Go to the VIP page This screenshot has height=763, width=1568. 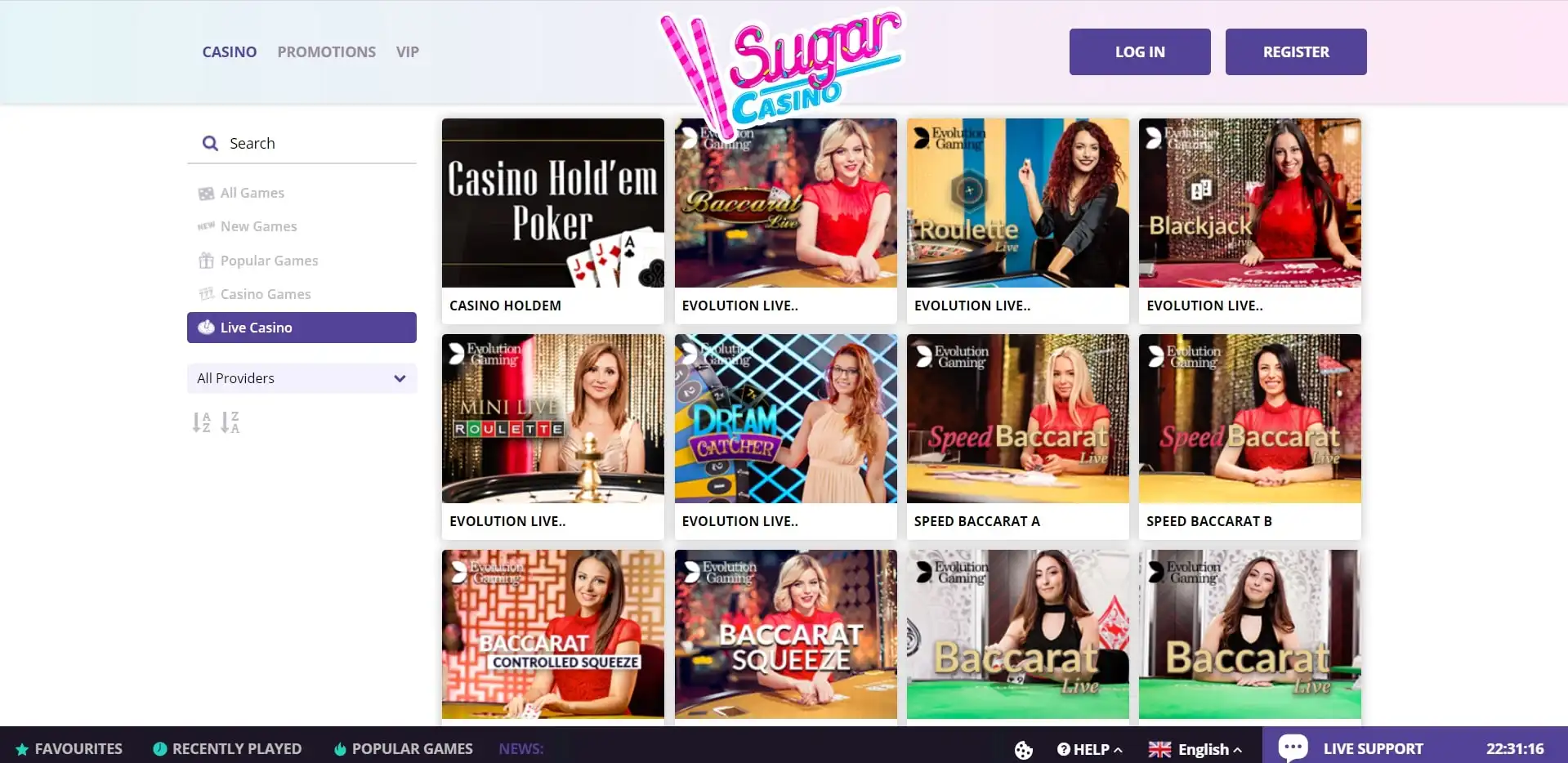(407, 52)
